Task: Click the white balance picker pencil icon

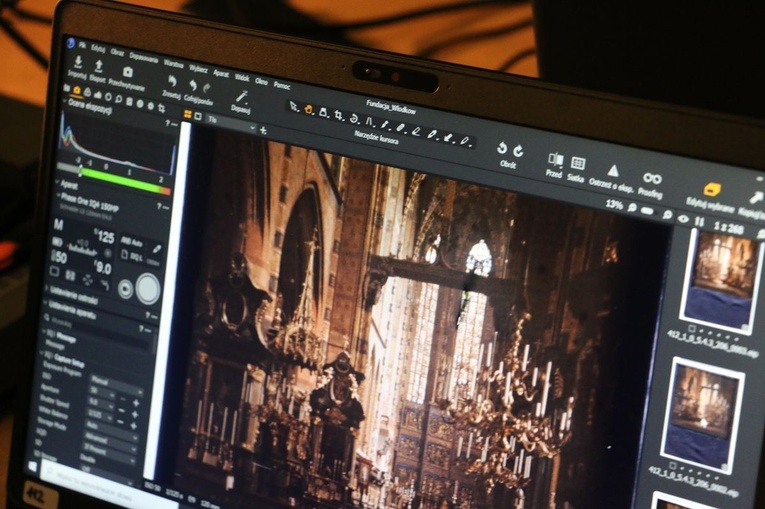Action: tap(157, 249)
